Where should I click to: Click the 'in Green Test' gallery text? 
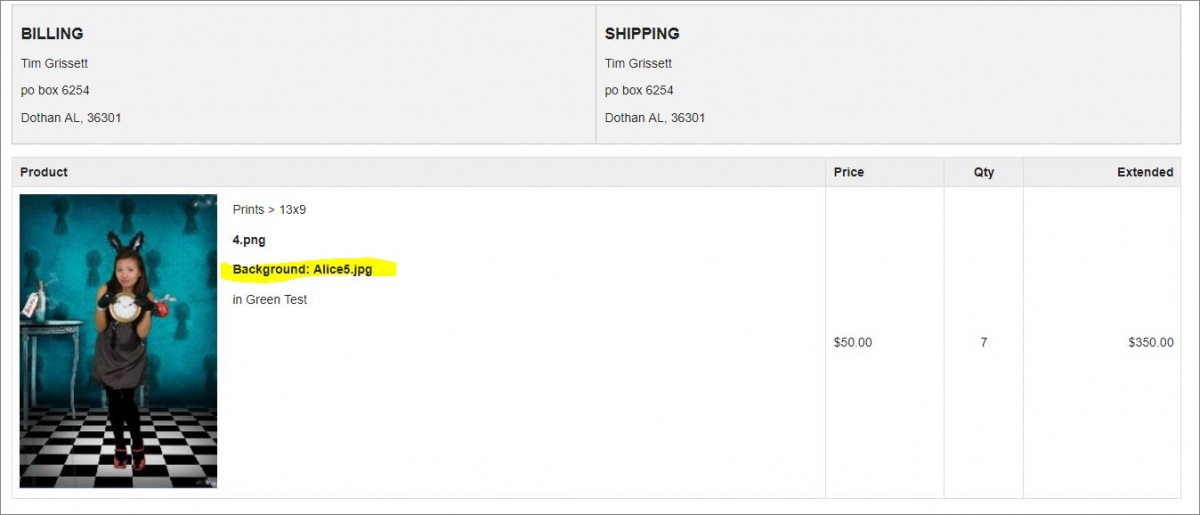click(270, 300)
